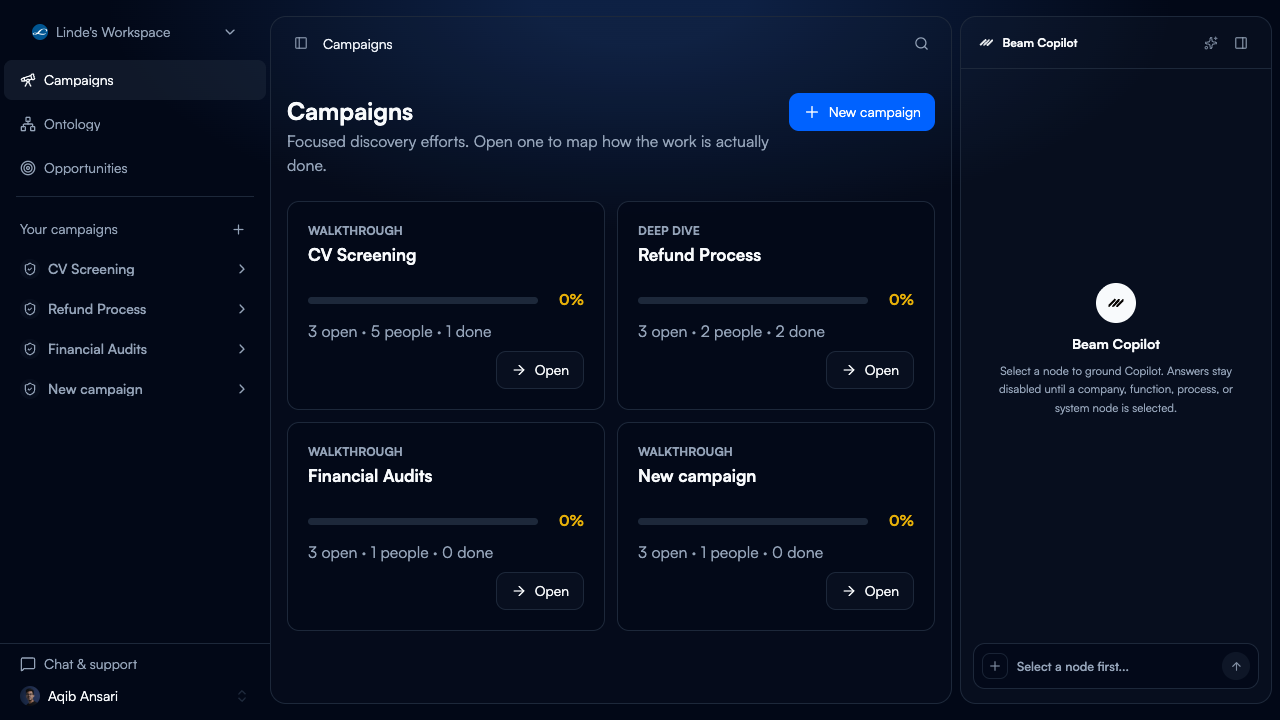1280x720 pixels.
Task: Click Financial Audits progress bar
Action: [x=423, y=521]
